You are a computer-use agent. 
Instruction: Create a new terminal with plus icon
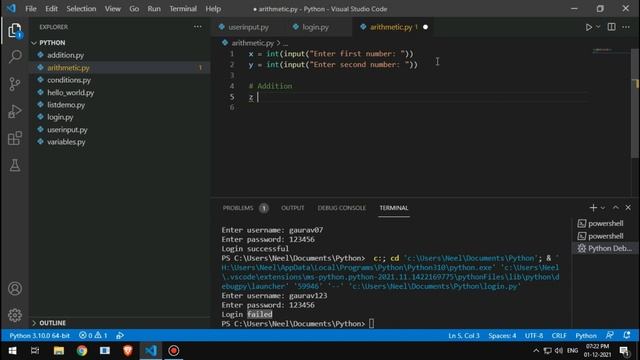click(x=593, y=208)
